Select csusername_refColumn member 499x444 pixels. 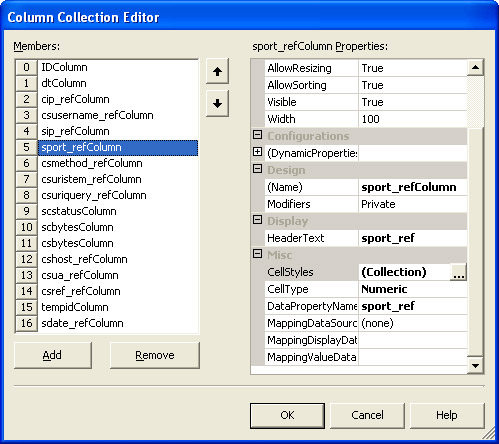118,115
